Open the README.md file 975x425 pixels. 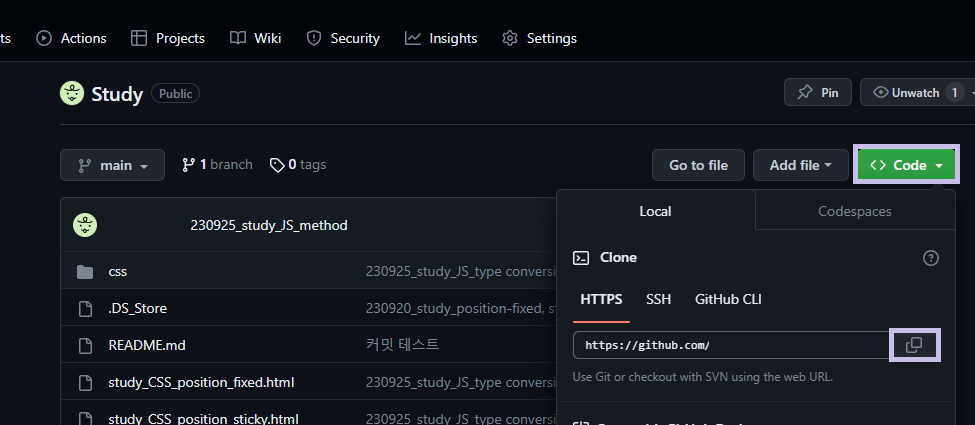147,345
